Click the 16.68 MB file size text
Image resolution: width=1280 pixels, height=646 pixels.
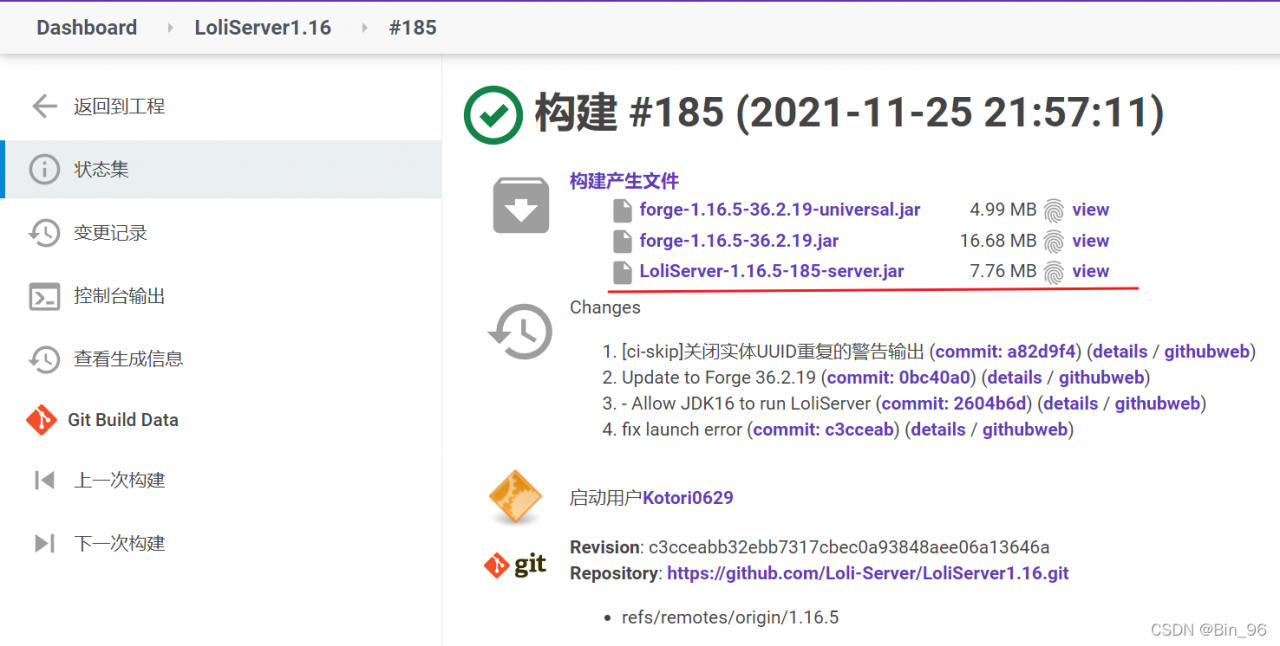click(998, 241)
